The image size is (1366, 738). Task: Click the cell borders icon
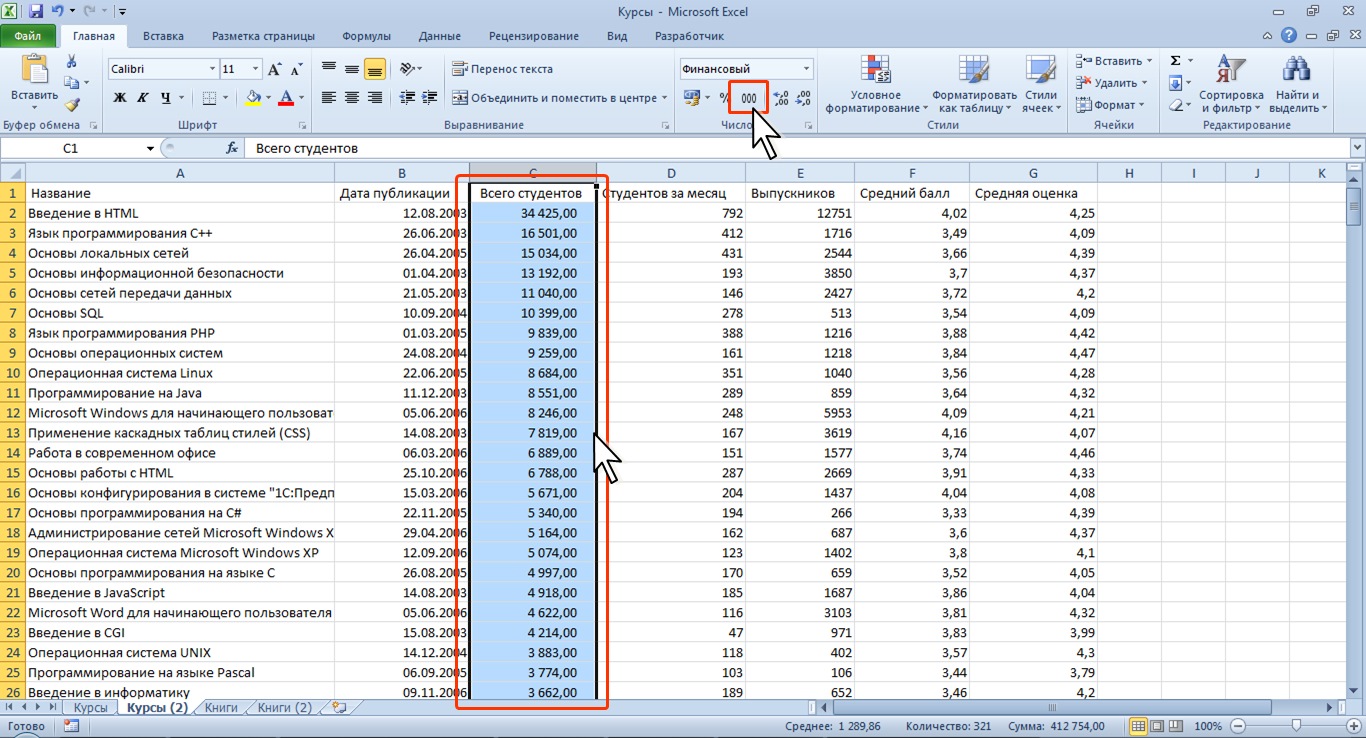[209, 98]
